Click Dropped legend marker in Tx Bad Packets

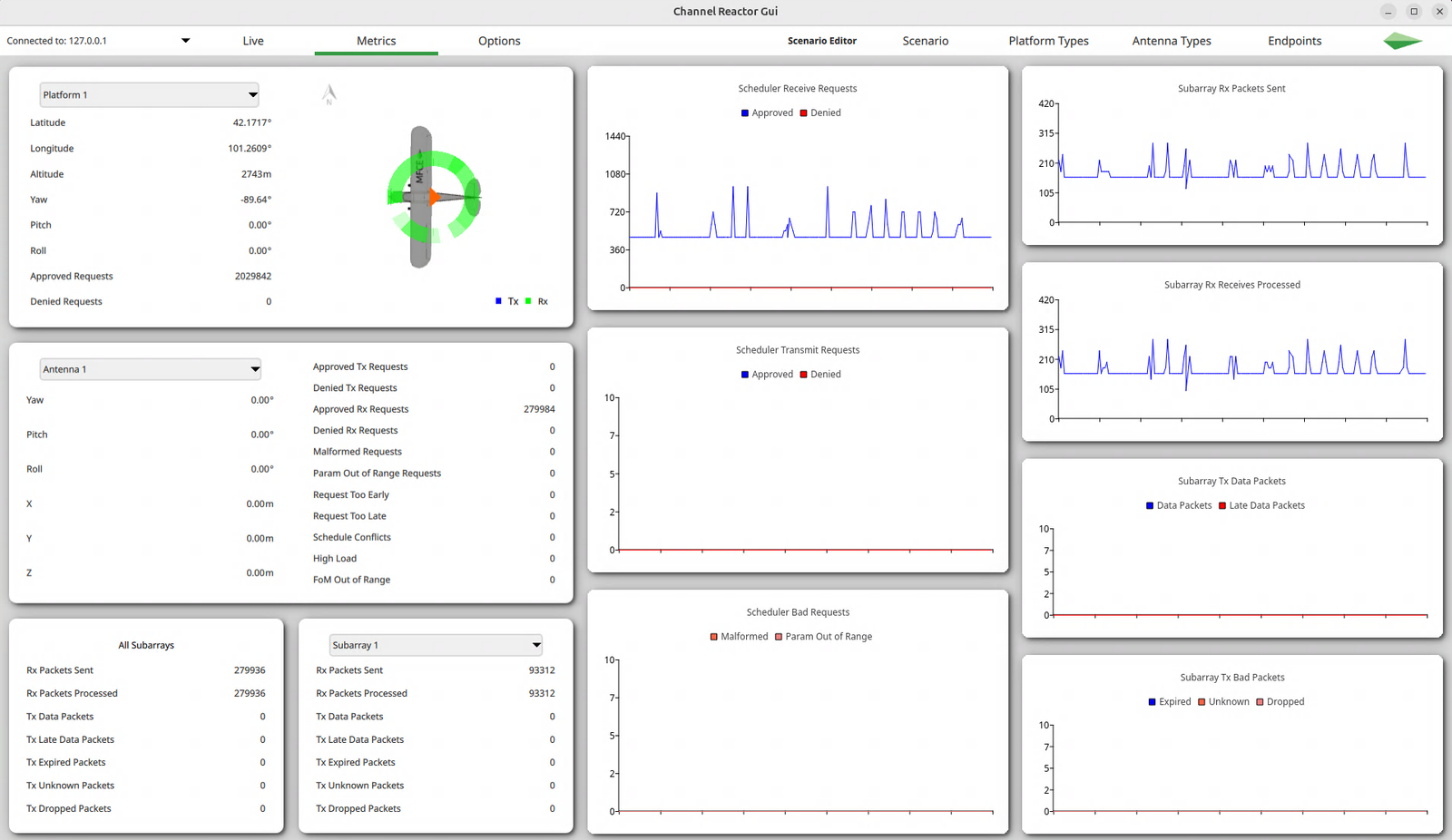[1260, 702]
